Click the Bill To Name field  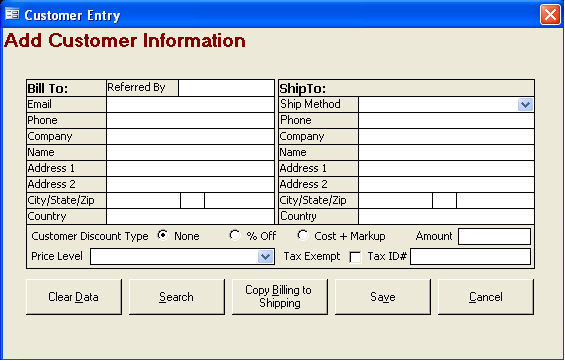click(190, 152)
